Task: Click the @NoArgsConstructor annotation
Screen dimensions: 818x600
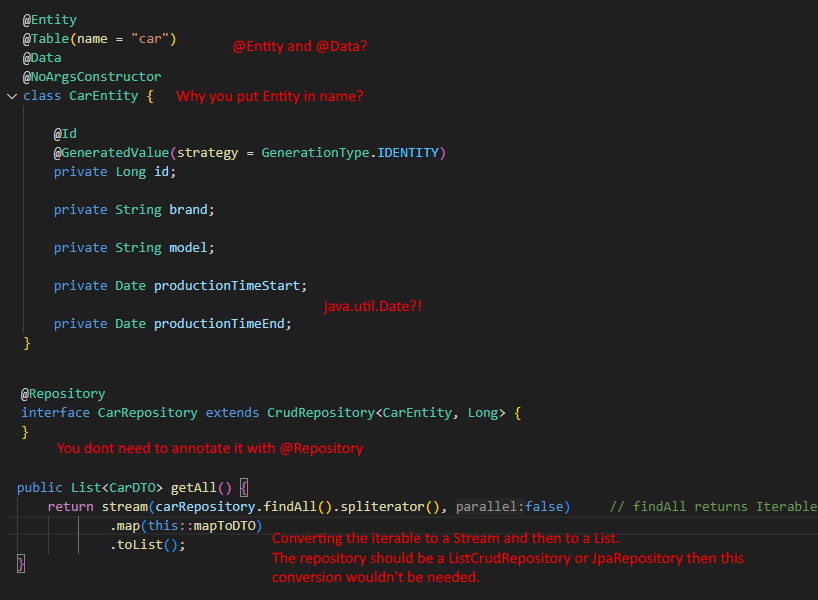Action: (92, 77)
